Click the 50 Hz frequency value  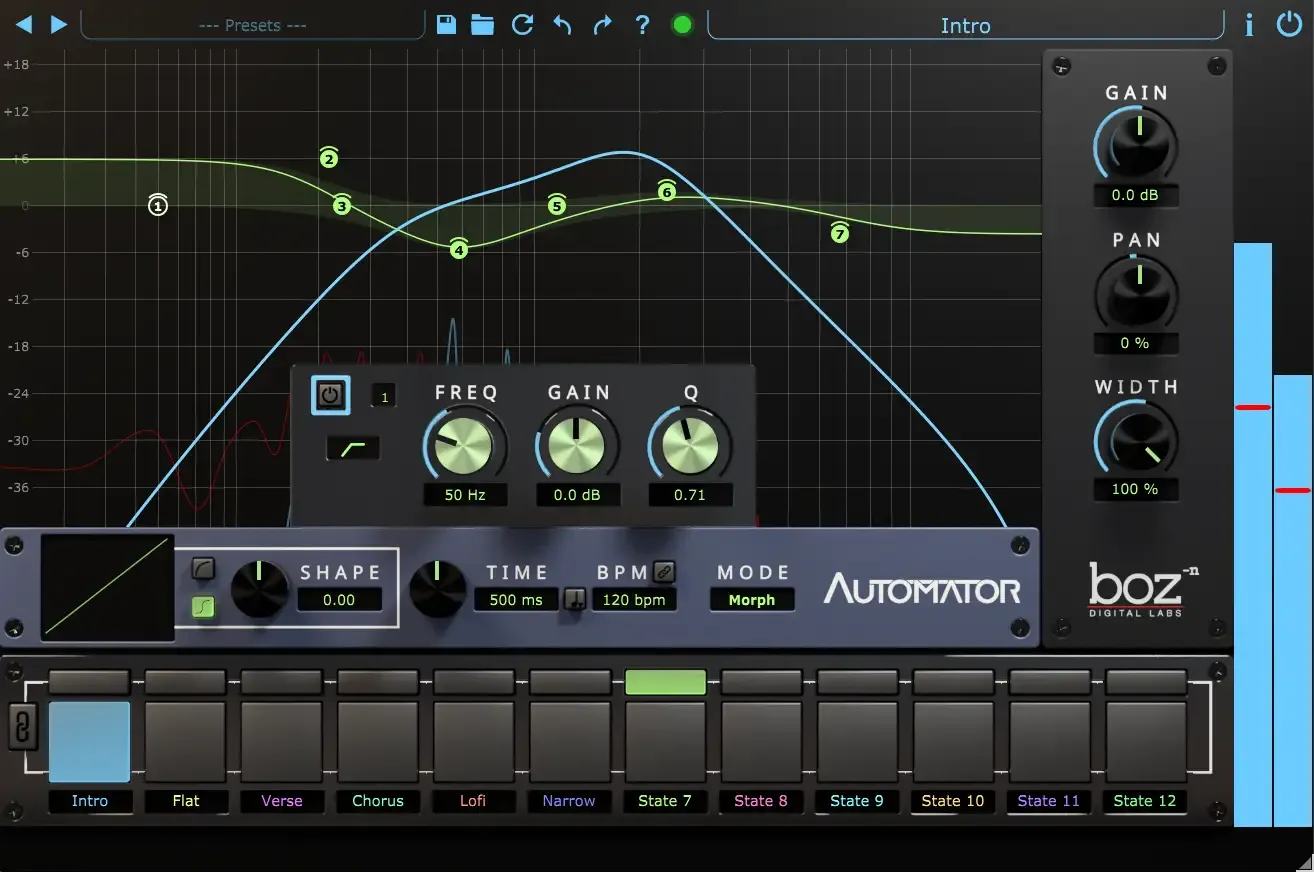(465, 494)
